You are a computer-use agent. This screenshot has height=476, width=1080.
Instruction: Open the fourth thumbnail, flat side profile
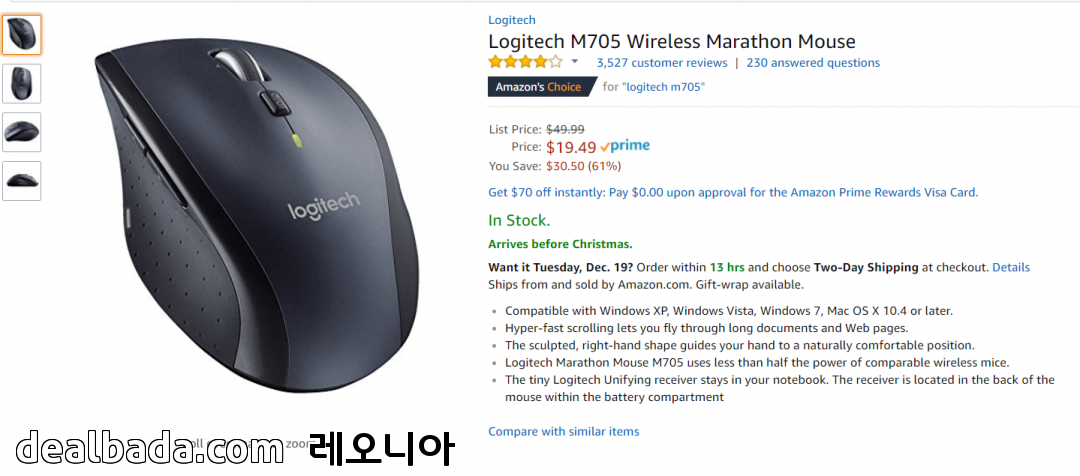[x=21, y=181]
